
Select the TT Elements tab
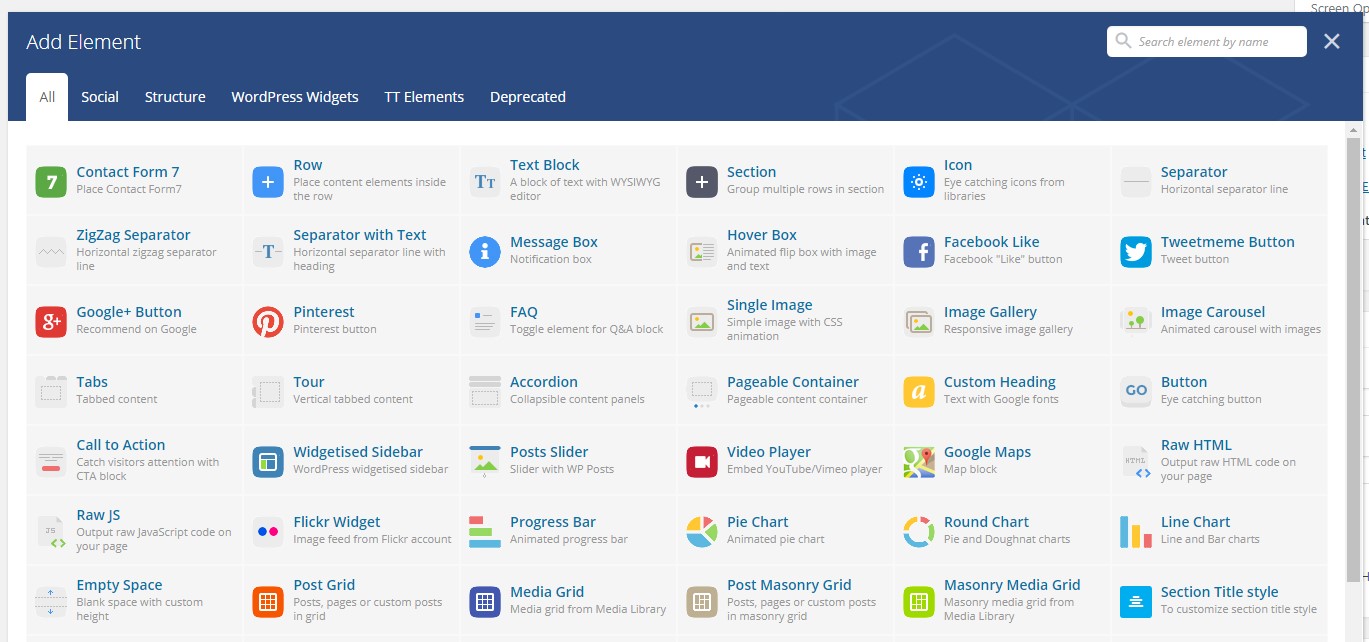click(x=424, y=97)
